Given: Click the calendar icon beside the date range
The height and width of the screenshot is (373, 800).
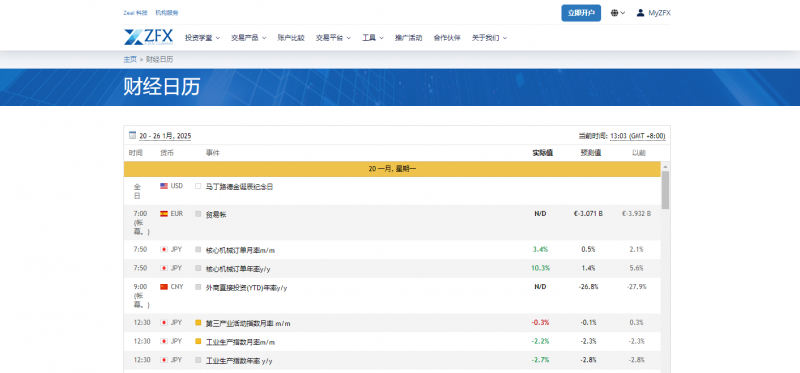Looking at the screenshot, I should tap(133, 135).
